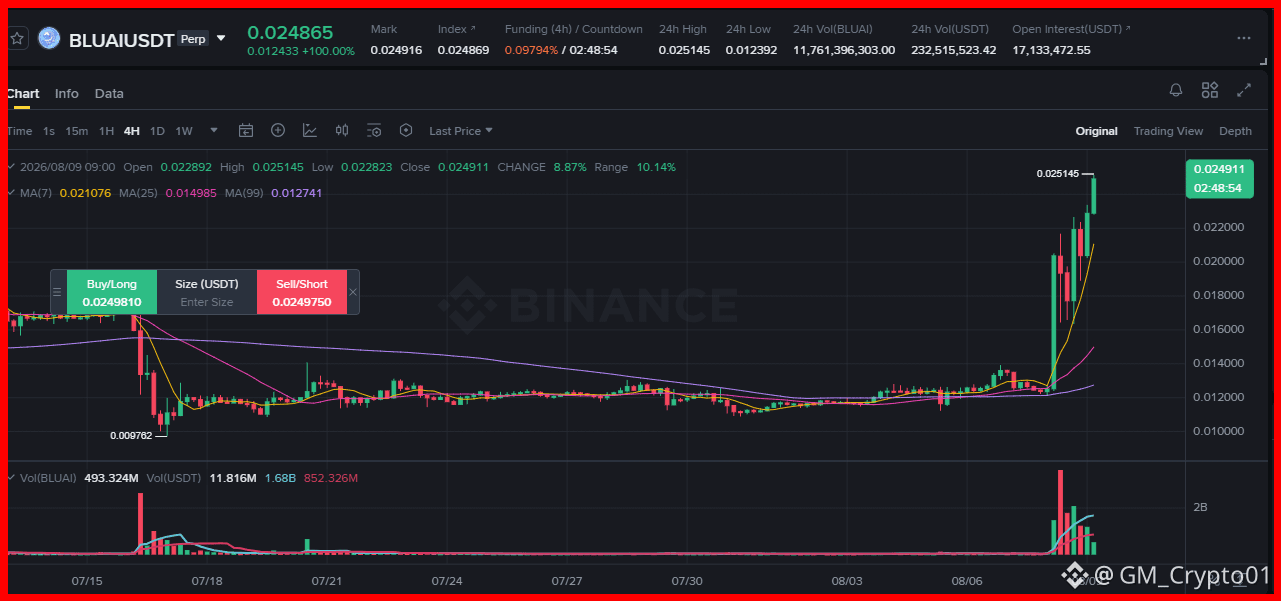Click the Funding (4h) / Countdown label
Image resolution: width=1281 pixels, height=601 pixels.
point(574,29)
